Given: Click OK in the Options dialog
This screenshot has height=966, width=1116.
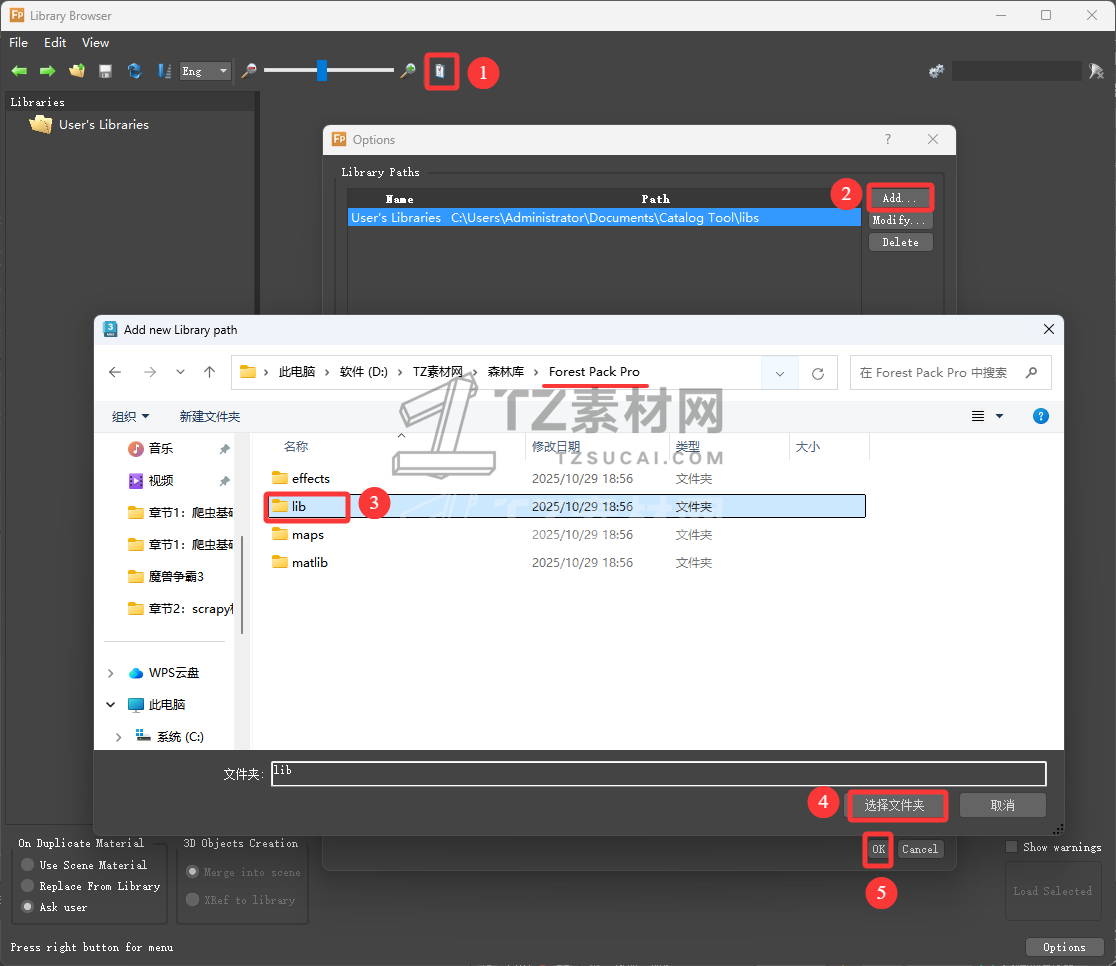Looking at the screenshot, I should tap(878, 849).
